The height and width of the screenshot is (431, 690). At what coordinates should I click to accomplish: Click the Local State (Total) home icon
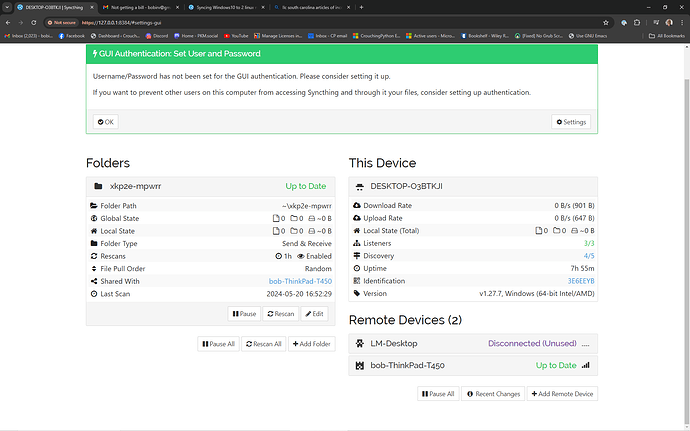(357, 230)
